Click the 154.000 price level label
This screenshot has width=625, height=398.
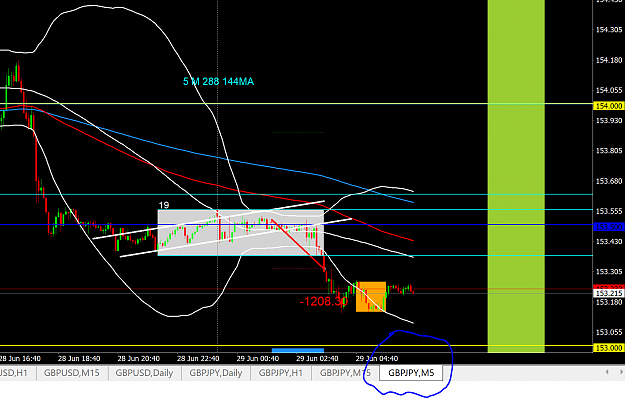pos(609,106)
